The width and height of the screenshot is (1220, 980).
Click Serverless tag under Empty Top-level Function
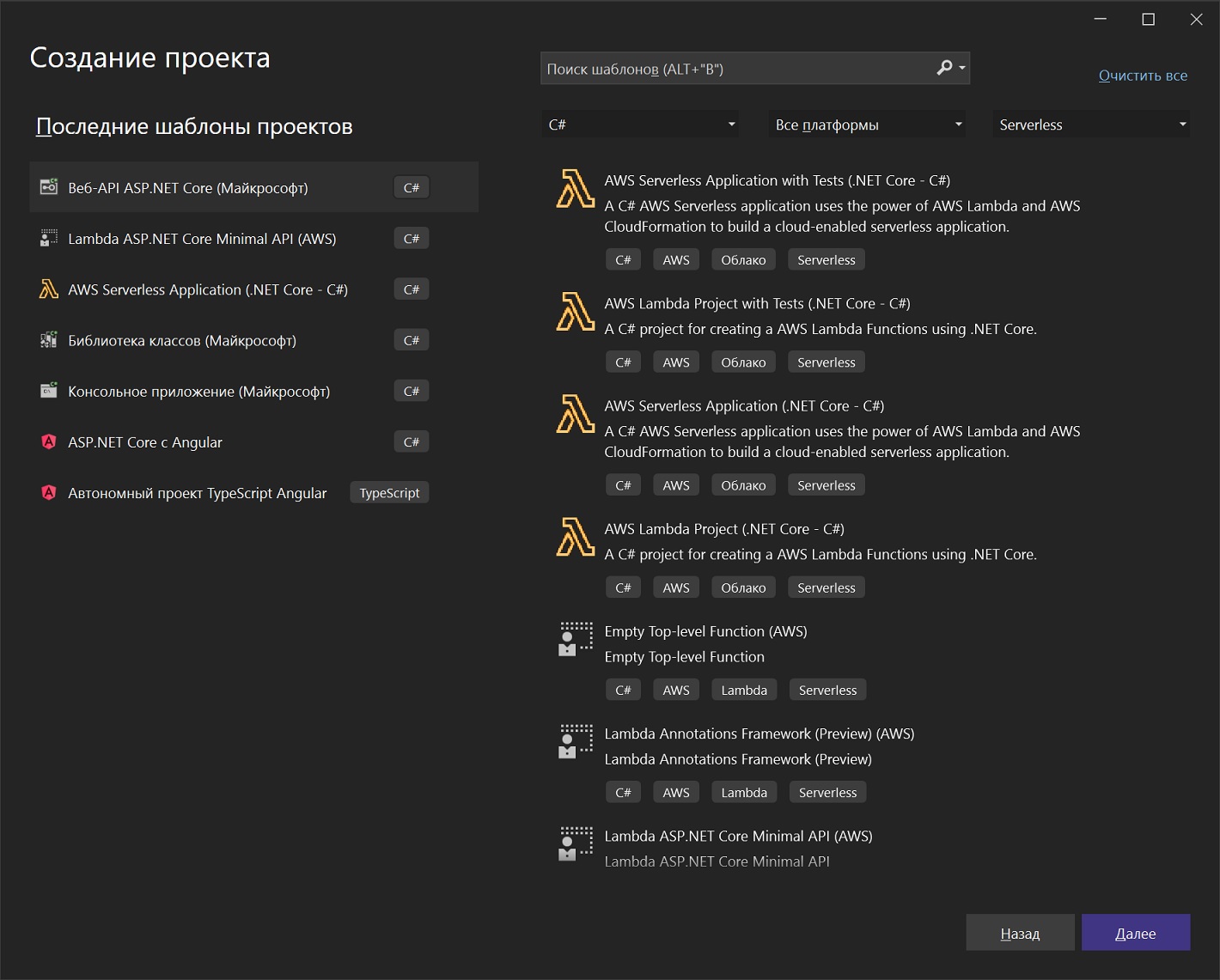tap(827, 690)
